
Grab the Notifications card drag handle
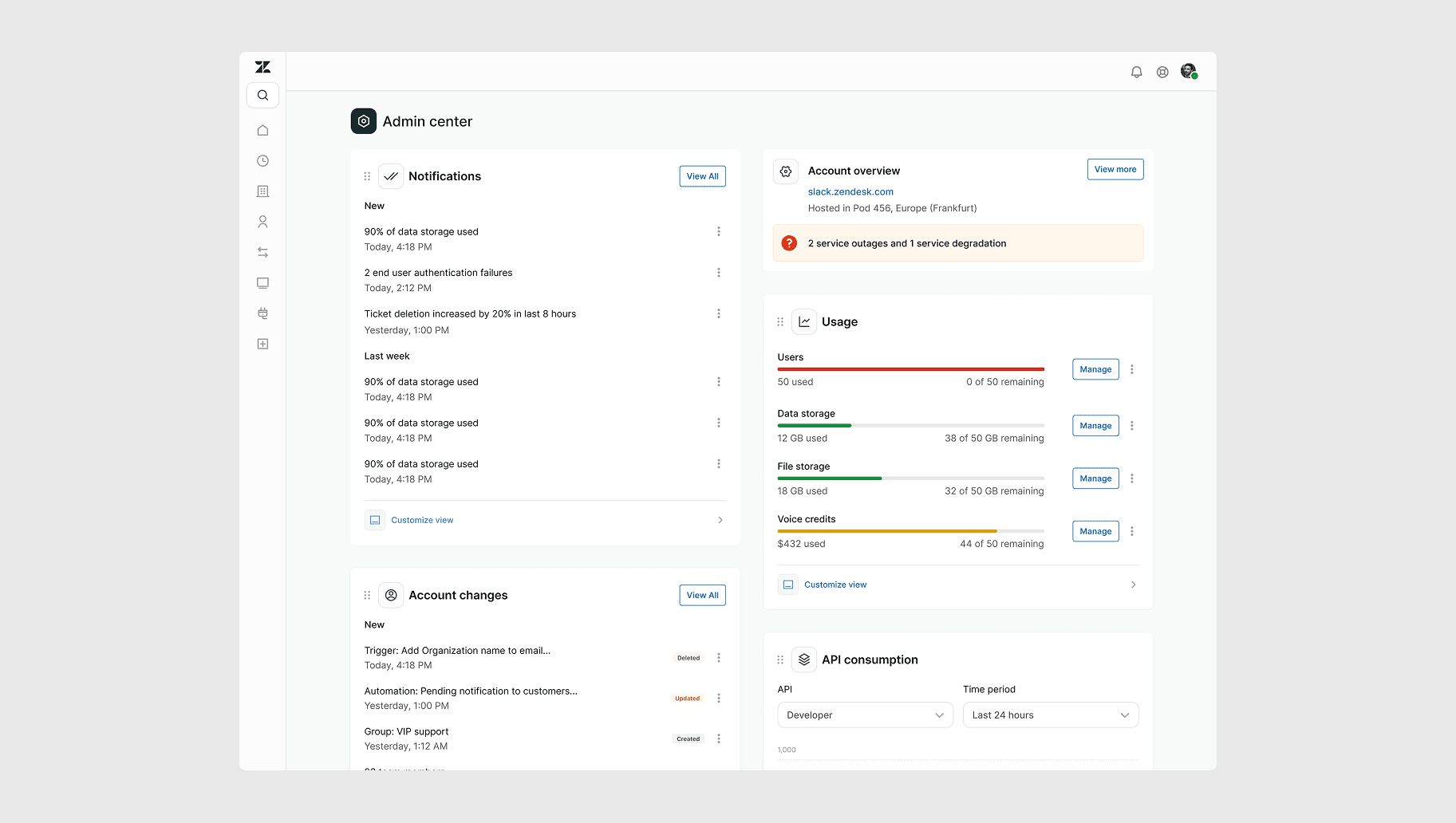(367, 176)
